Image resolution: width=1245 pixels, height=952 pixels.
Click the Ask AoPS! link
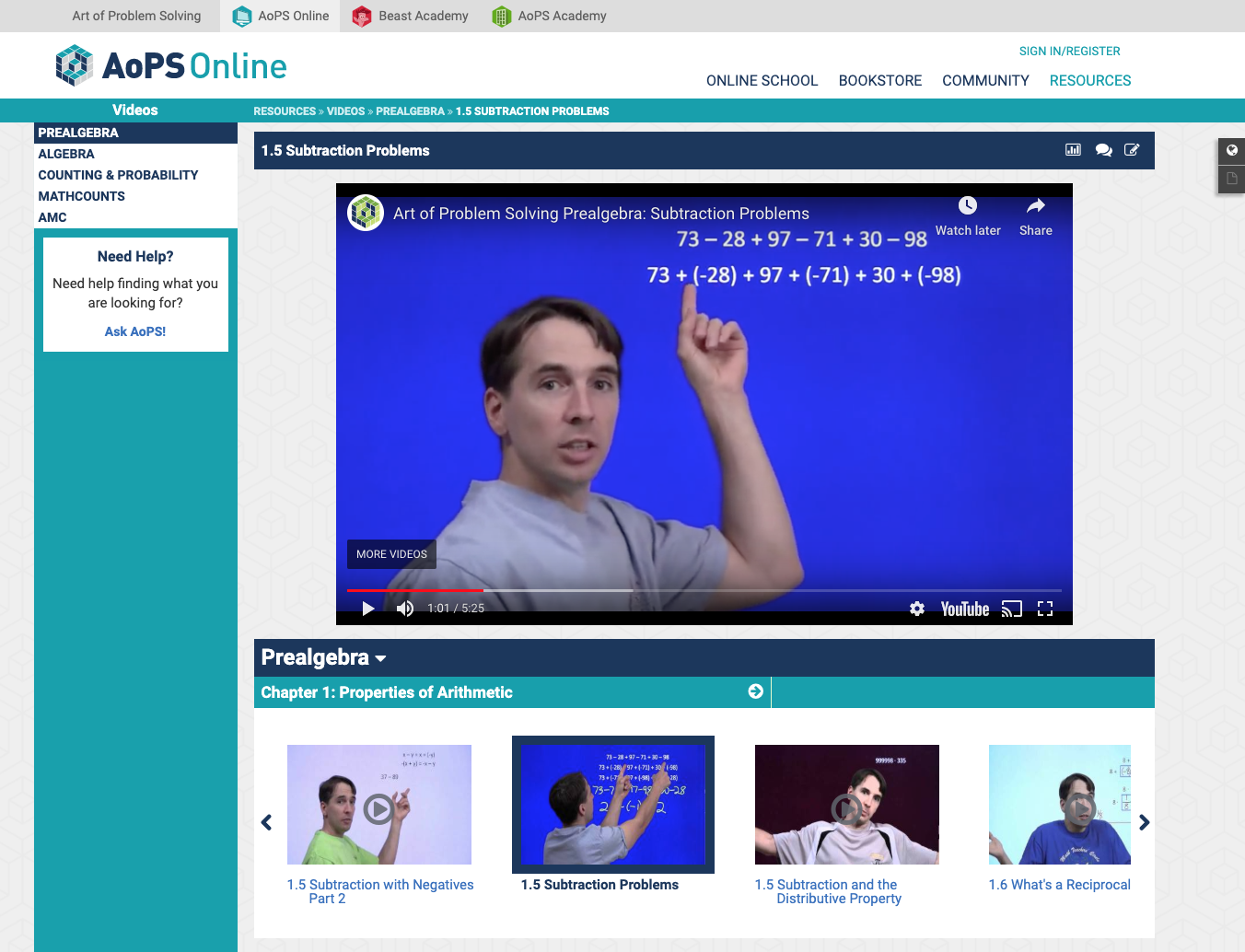click(x=135, y=331)
